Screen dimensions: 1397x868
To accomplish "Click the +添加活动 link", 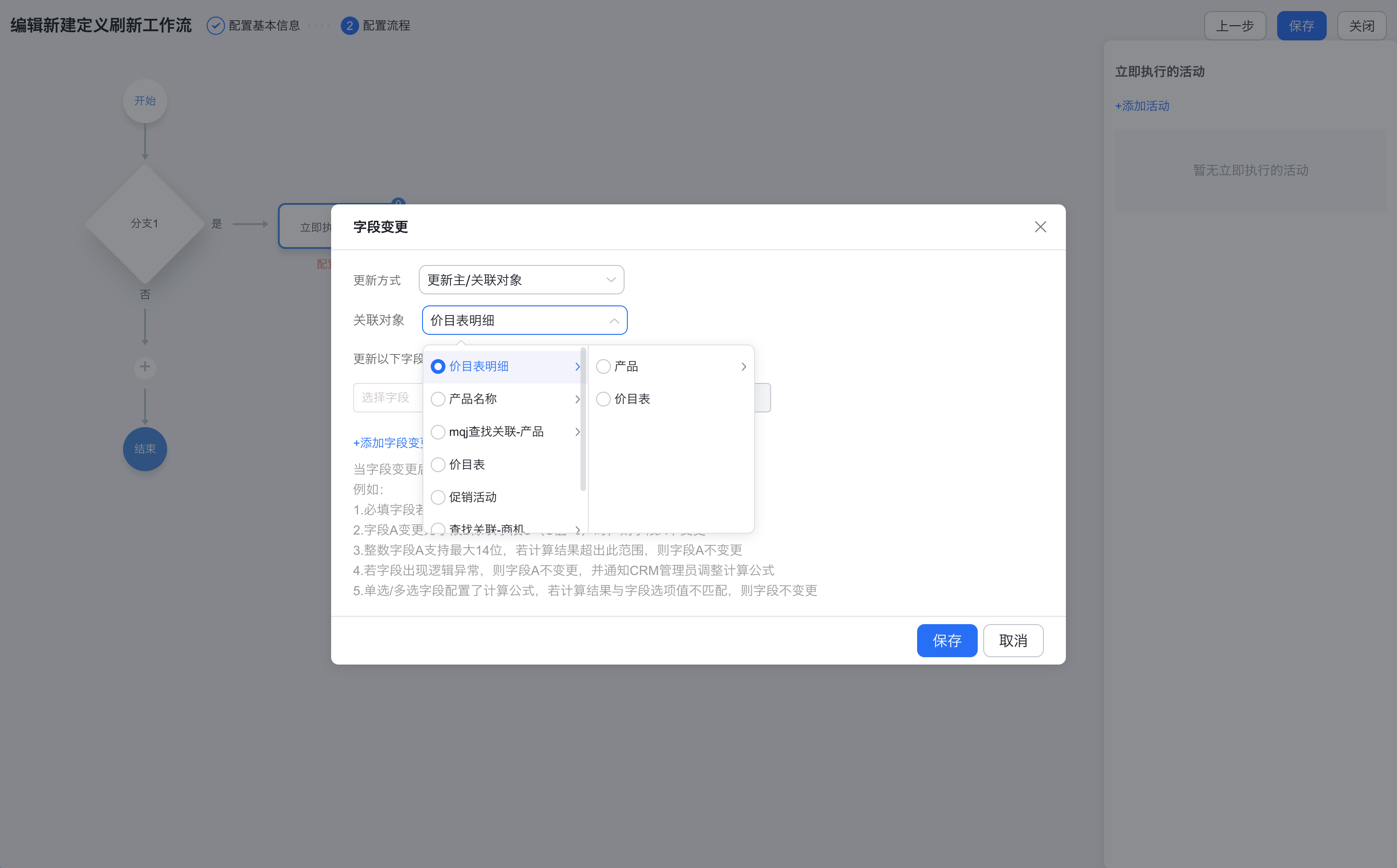I will click(1142, 106).
